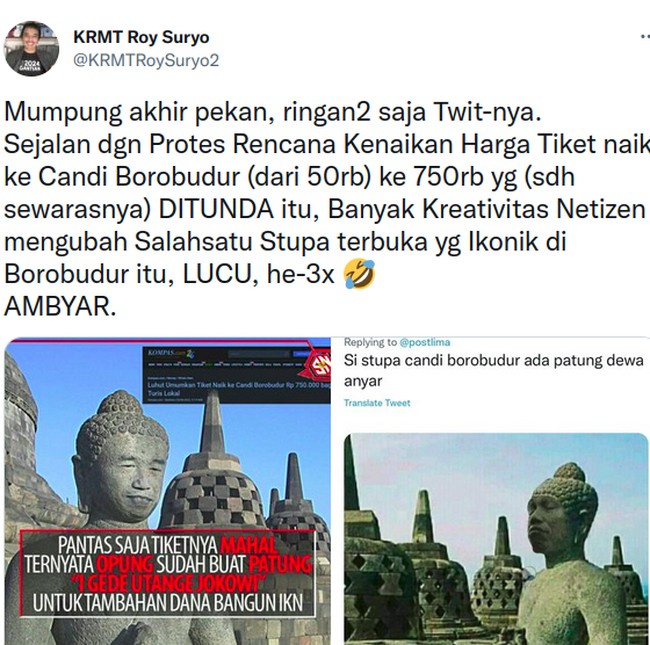Click Translate Tweet in the embedded image
Image resolution: width=650 pixels, height=645 pixels.
point(377,403)
